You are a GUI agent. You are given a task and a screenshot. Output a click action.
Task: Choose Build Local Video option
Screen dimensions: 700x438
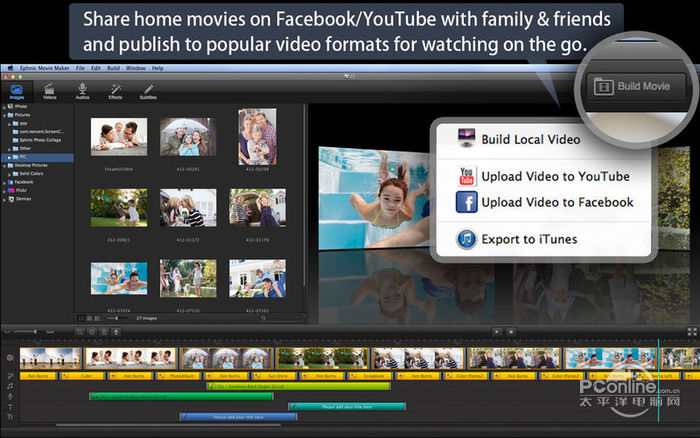tap(530, 139)
